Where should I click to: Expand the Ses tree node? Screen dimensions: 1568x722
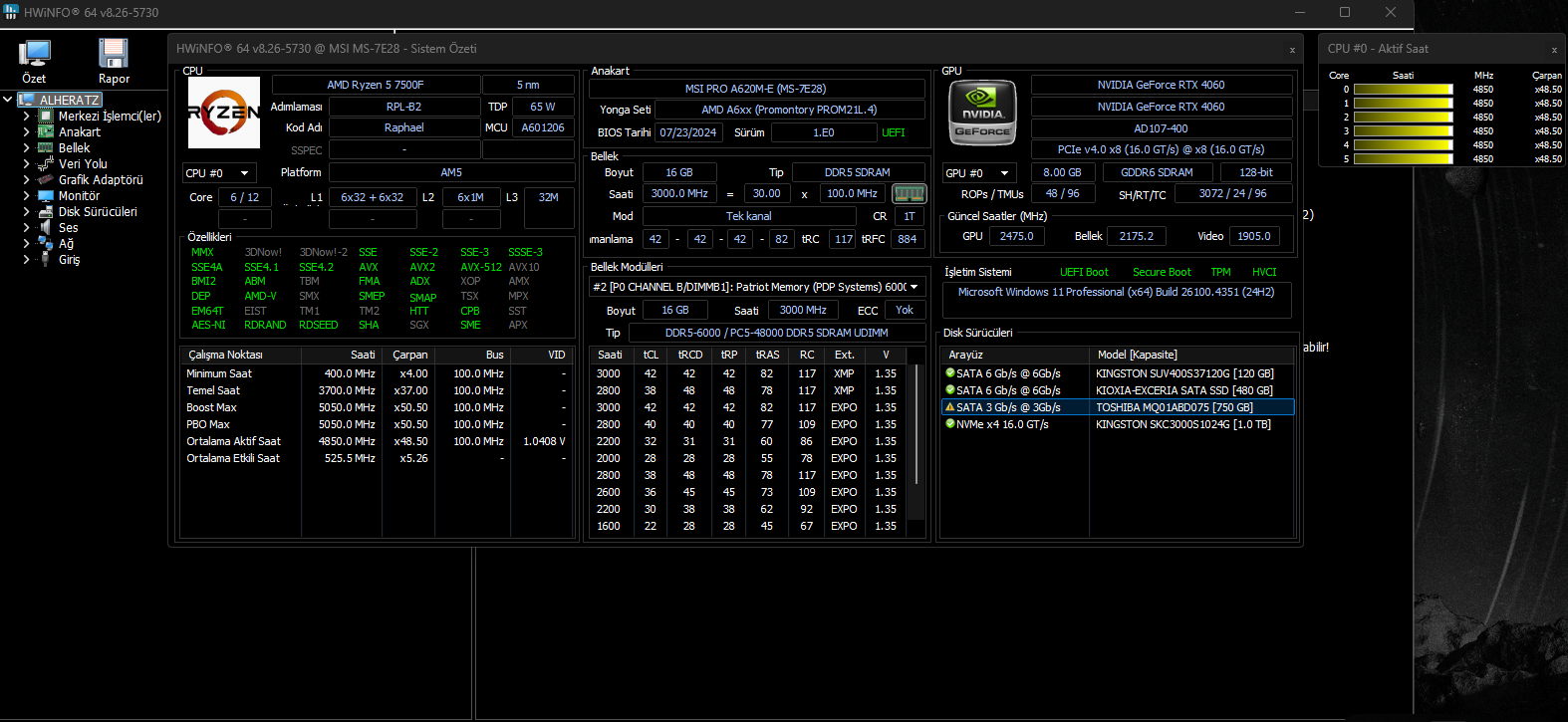(27, 227)
